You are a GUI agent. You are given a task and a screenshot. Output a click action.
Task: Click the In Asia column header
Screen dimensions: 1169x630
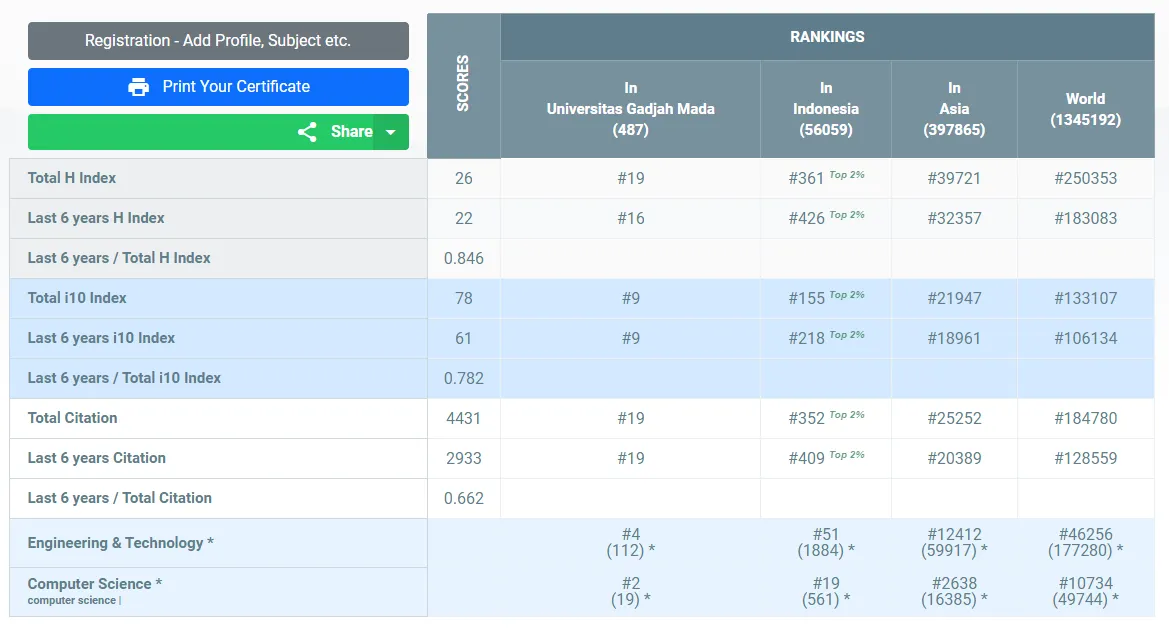pyautogui.click(x=954, y=109)
